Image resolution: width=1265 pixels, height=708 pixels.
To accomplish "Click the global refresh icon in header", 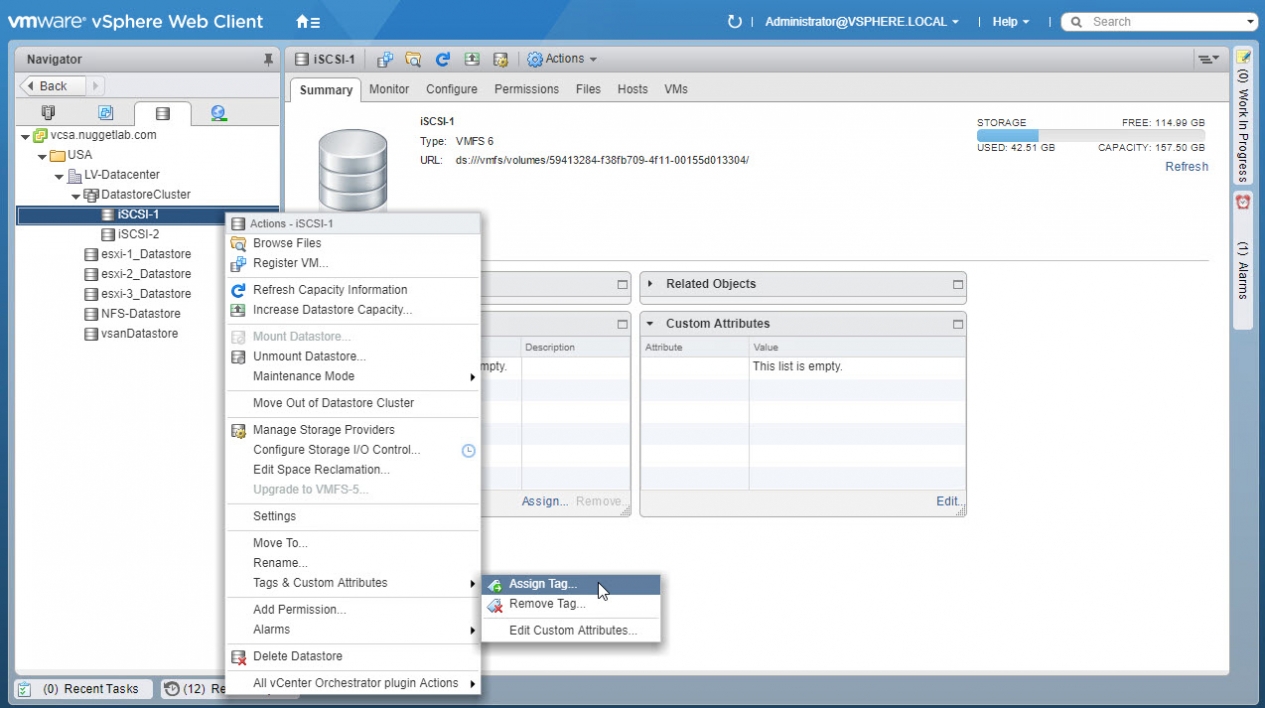I will pos(735,21).
